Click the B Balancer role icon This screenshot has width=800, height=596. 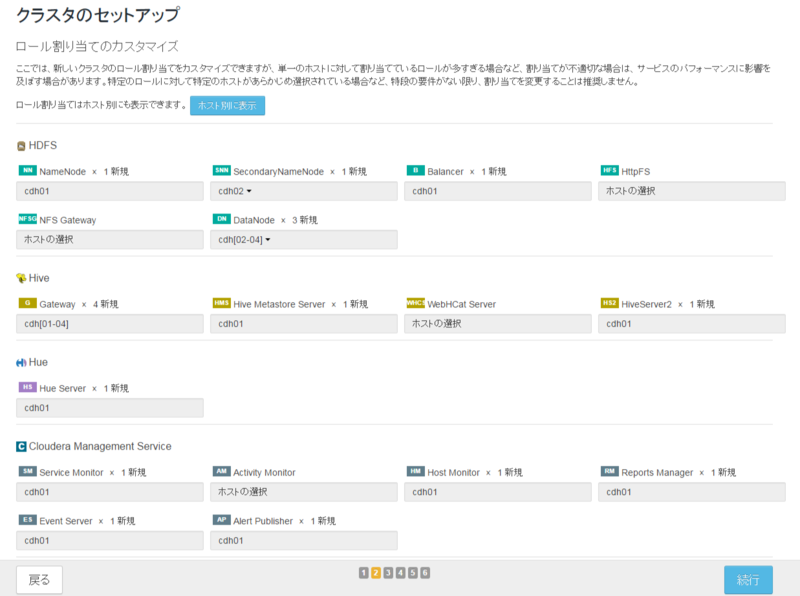[x=415, y=170]
